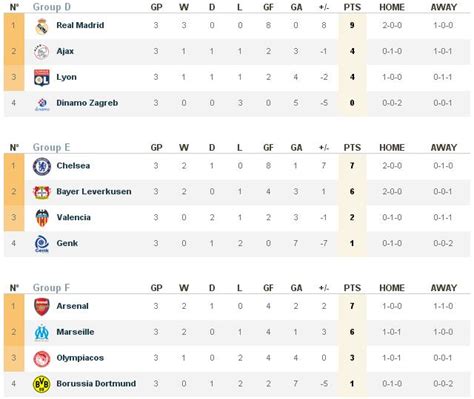Open the Real Madrid team link

pyautogui.click(x=80, y=25)
